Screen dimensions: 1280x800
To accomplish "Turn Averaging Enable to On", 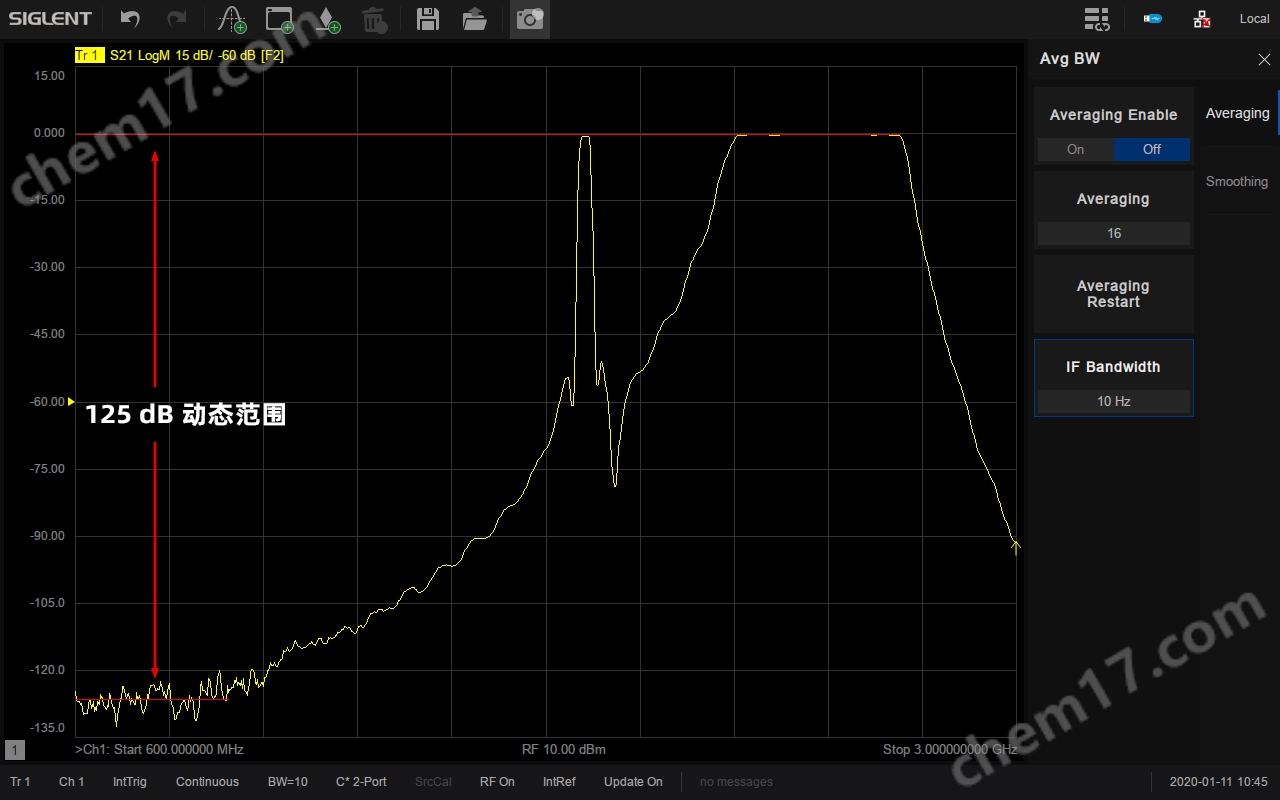I will pyautogui.click(x=1075, y=149).
